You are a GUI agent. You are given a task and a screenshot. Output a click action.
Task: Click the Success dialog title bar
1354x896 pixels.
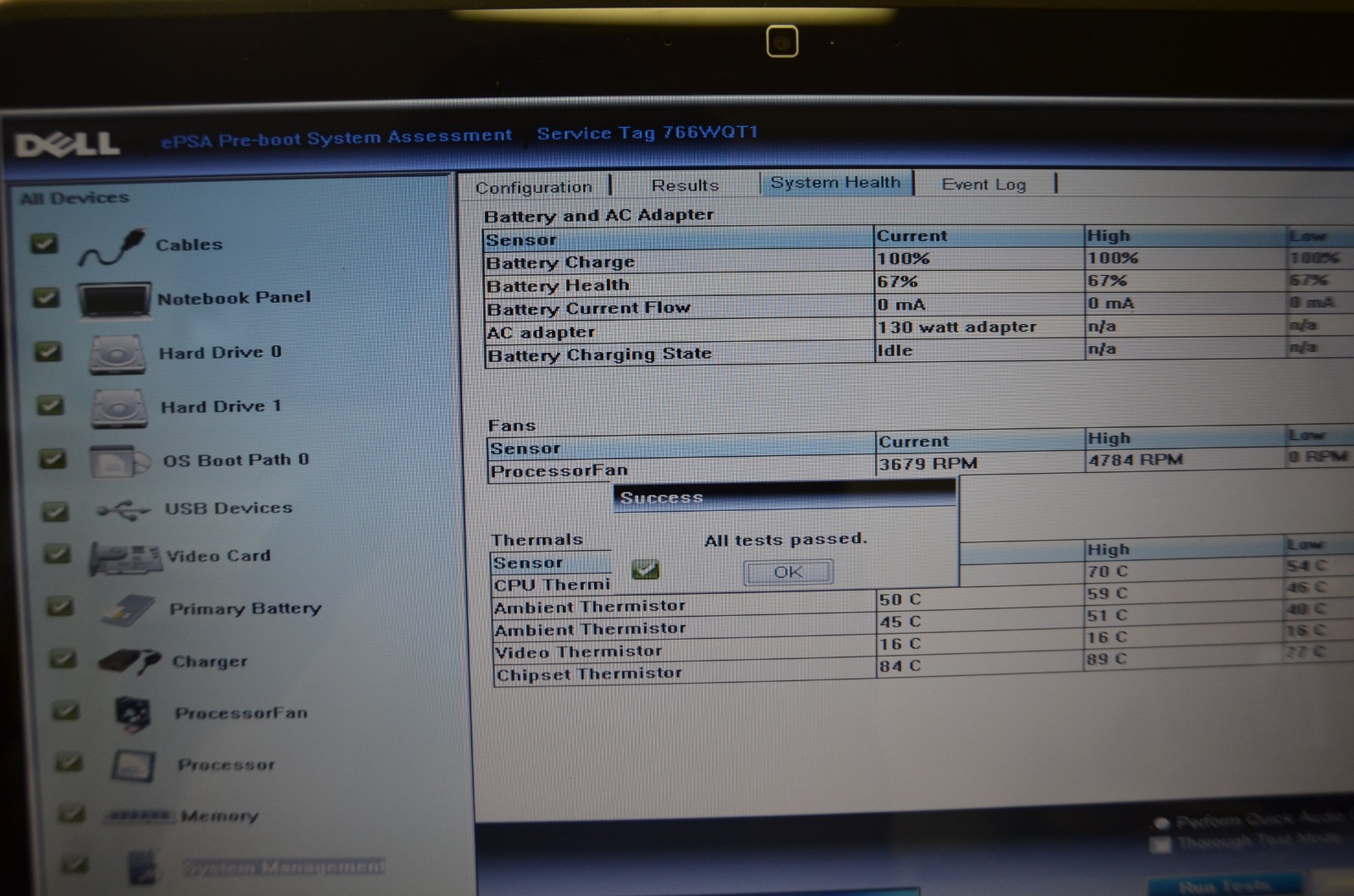(x=784, y=497)
